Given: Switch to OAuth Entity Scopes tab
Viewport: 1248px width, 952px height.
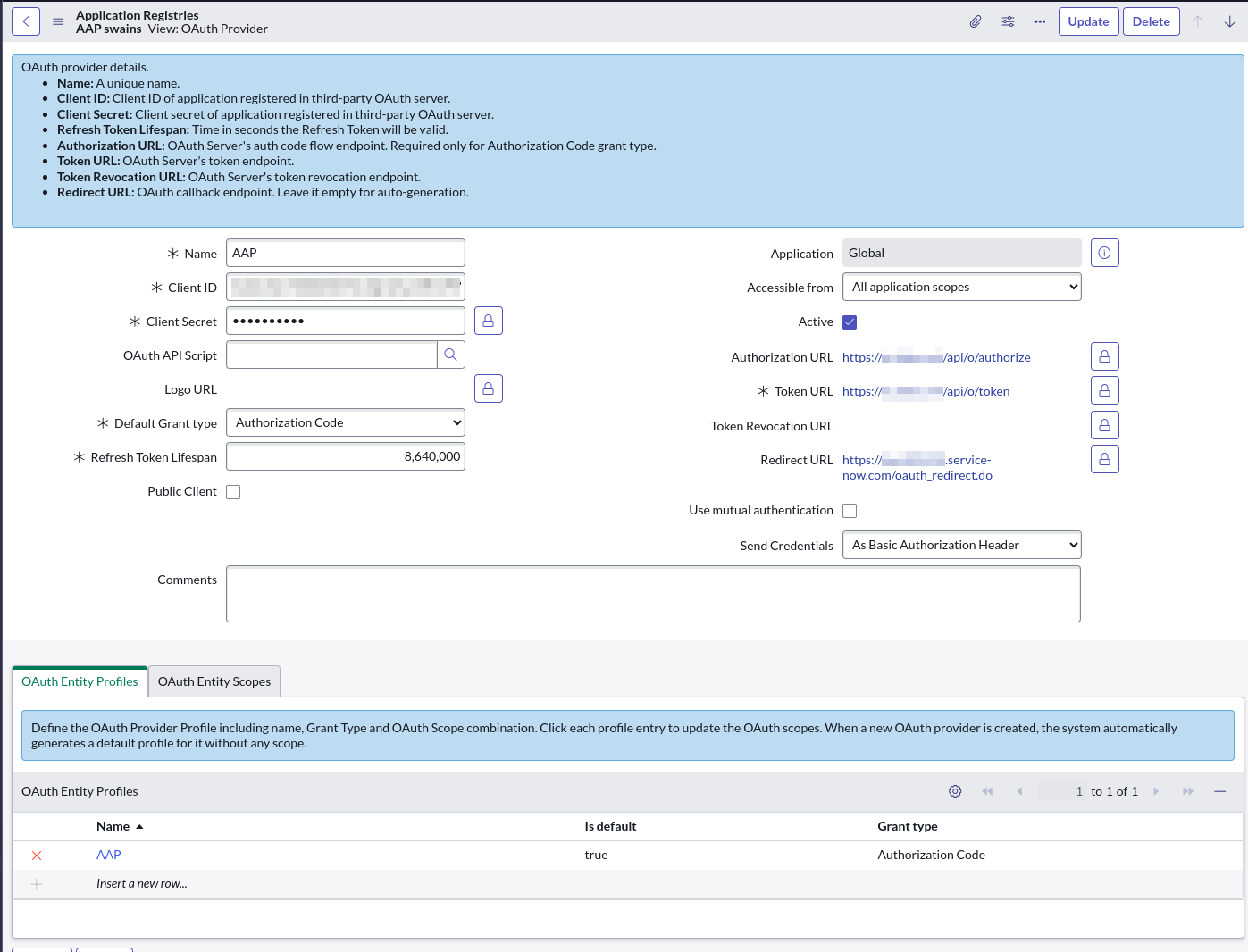Looking at the screenshot, I should [214, 681].
